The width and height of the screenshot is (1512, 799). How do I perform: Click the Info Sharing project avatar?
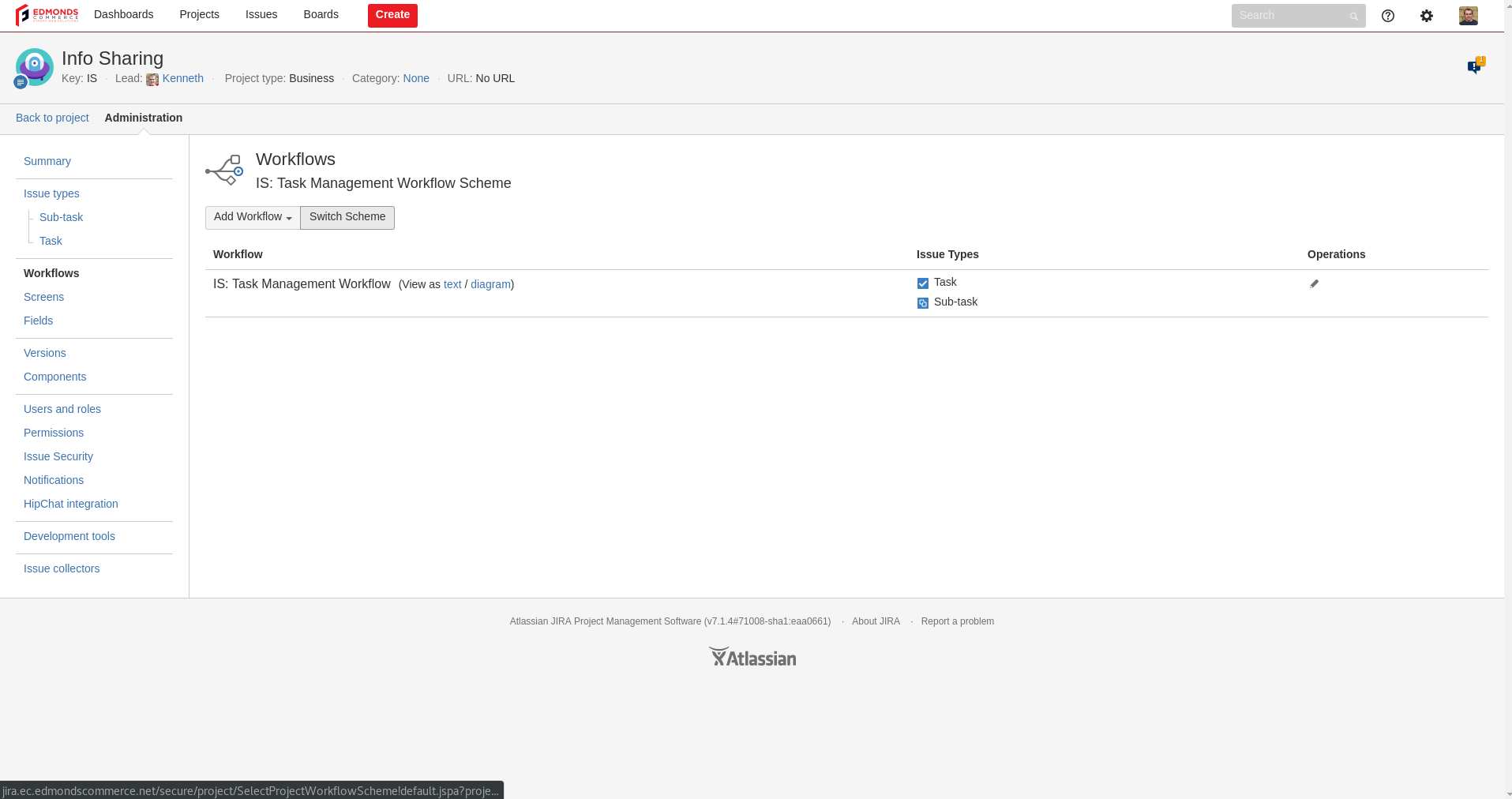[34, 67]
